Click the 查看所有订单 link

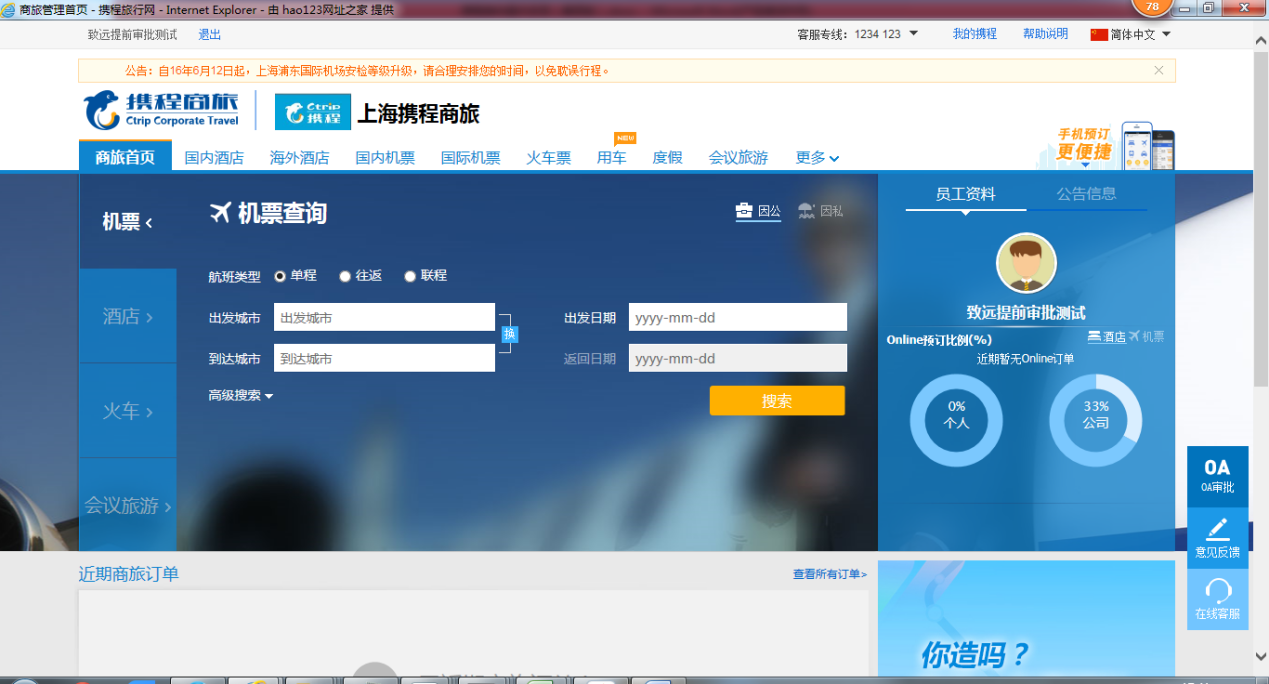coord(829,574)
